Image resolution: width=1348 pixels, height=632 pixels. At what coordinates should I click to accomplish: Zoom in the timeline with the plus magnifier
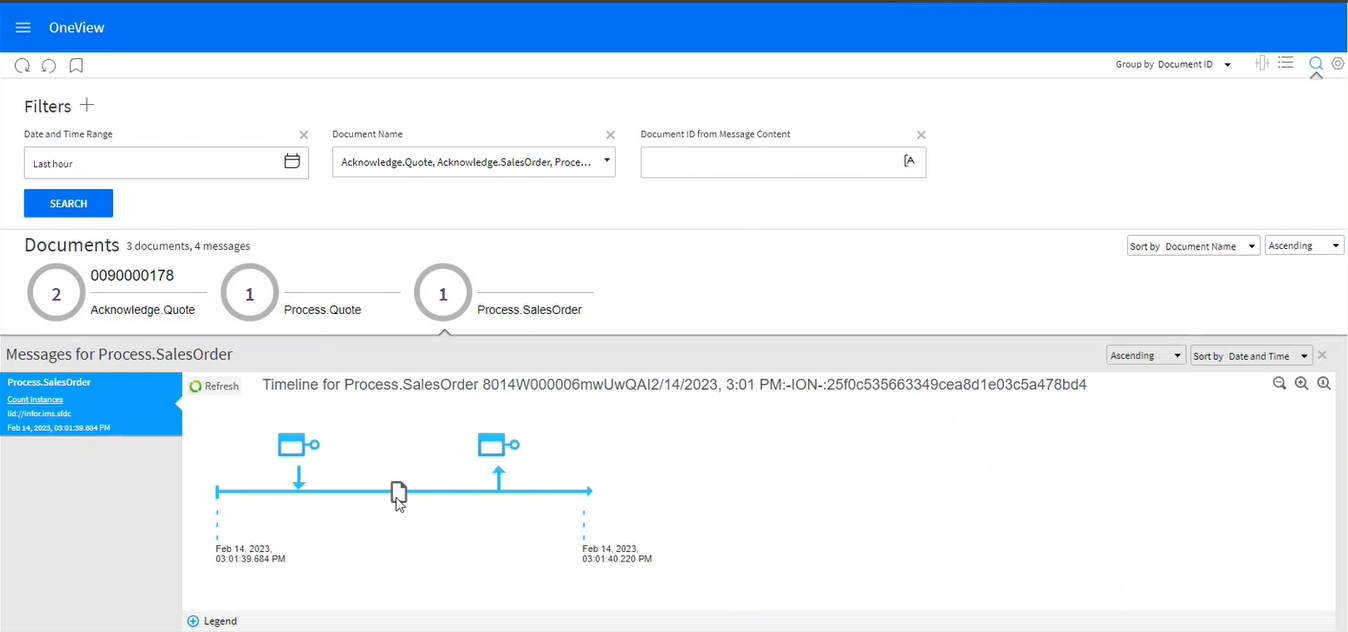(x=1302, y=383)
